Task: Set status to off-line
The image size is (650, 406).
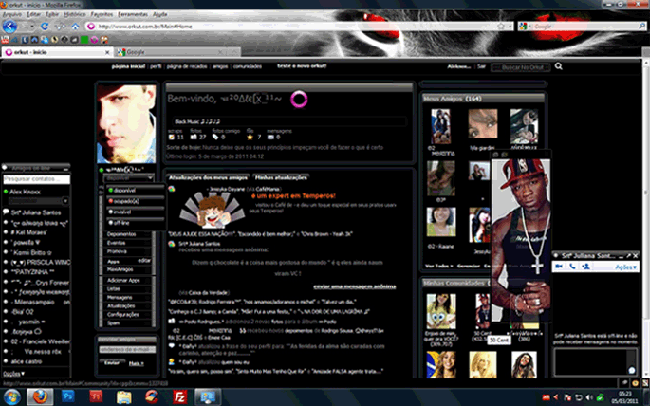Action: pos(135,223)
